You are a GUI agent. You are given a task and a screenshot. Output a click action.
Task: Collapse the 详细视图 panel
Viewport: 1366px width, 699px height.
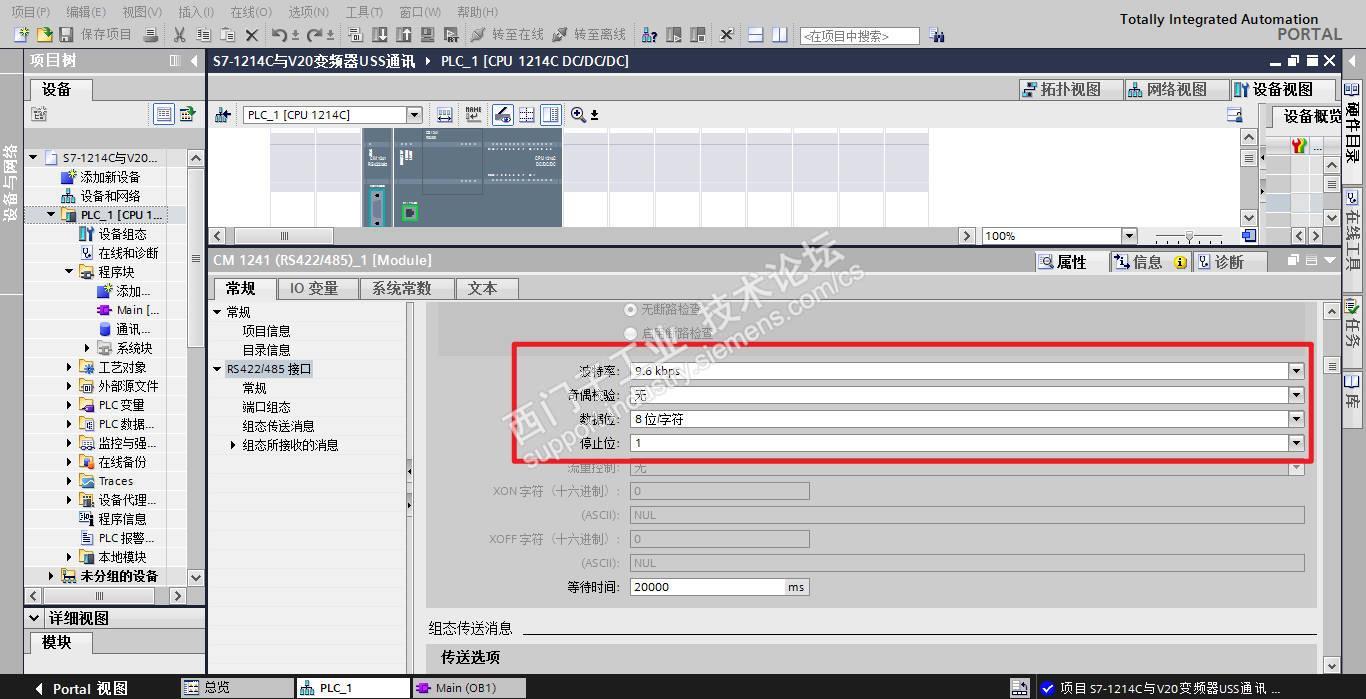[x=34, y=618]
